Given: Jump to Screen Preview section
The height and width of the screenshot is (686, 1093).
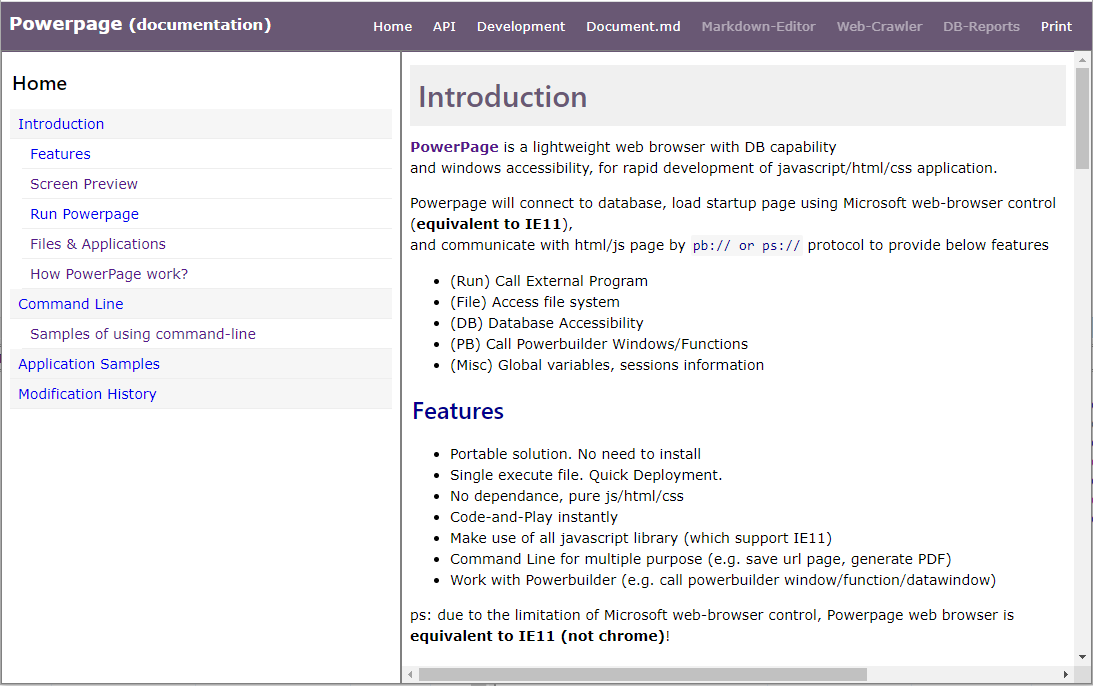Looking at the screenshot, I should (x=84, y=184).
